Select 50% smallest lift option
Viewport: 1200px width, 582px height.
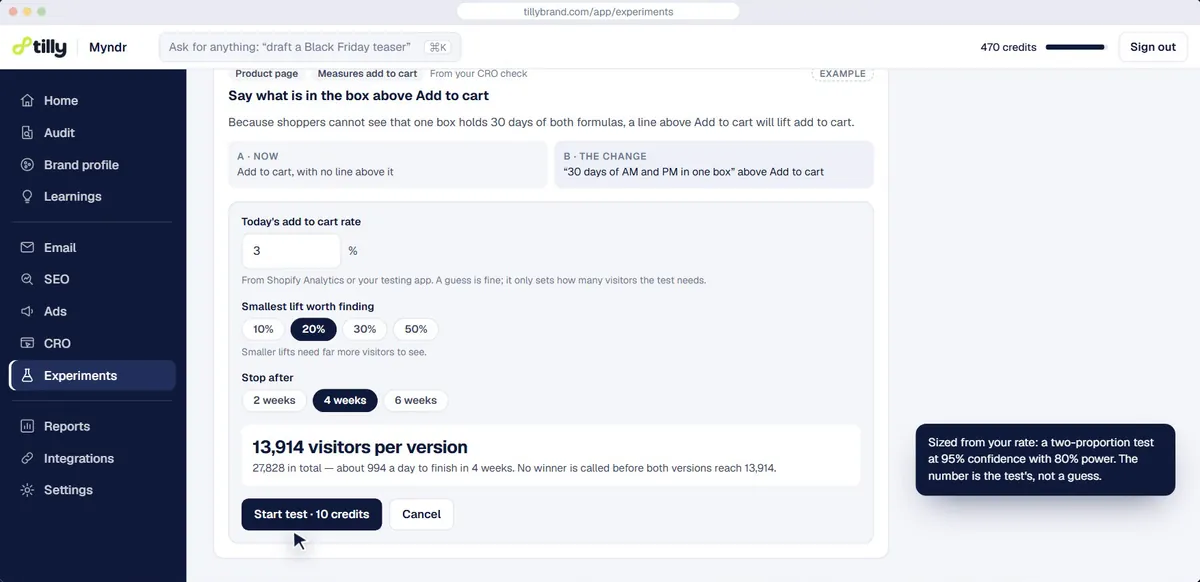(x=416, y=329)
